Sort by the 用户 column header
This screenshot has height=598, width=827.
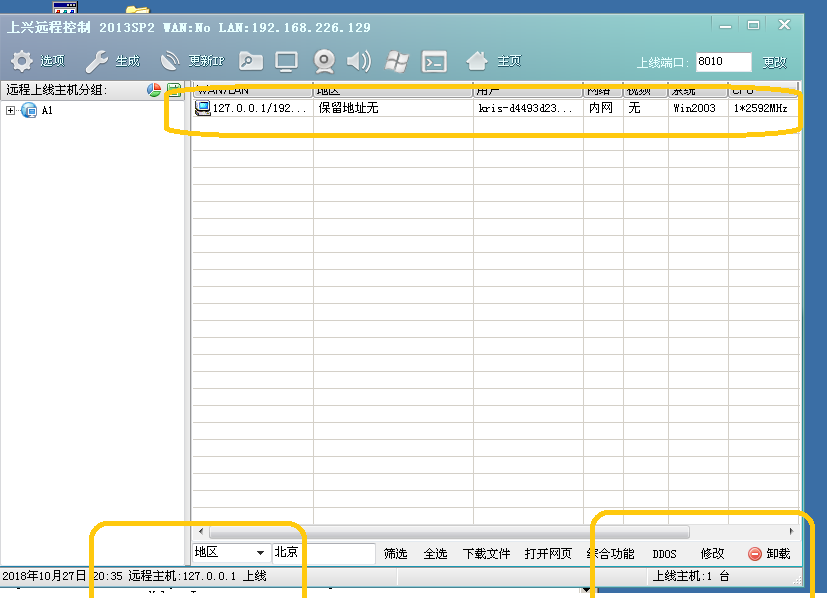528,90
